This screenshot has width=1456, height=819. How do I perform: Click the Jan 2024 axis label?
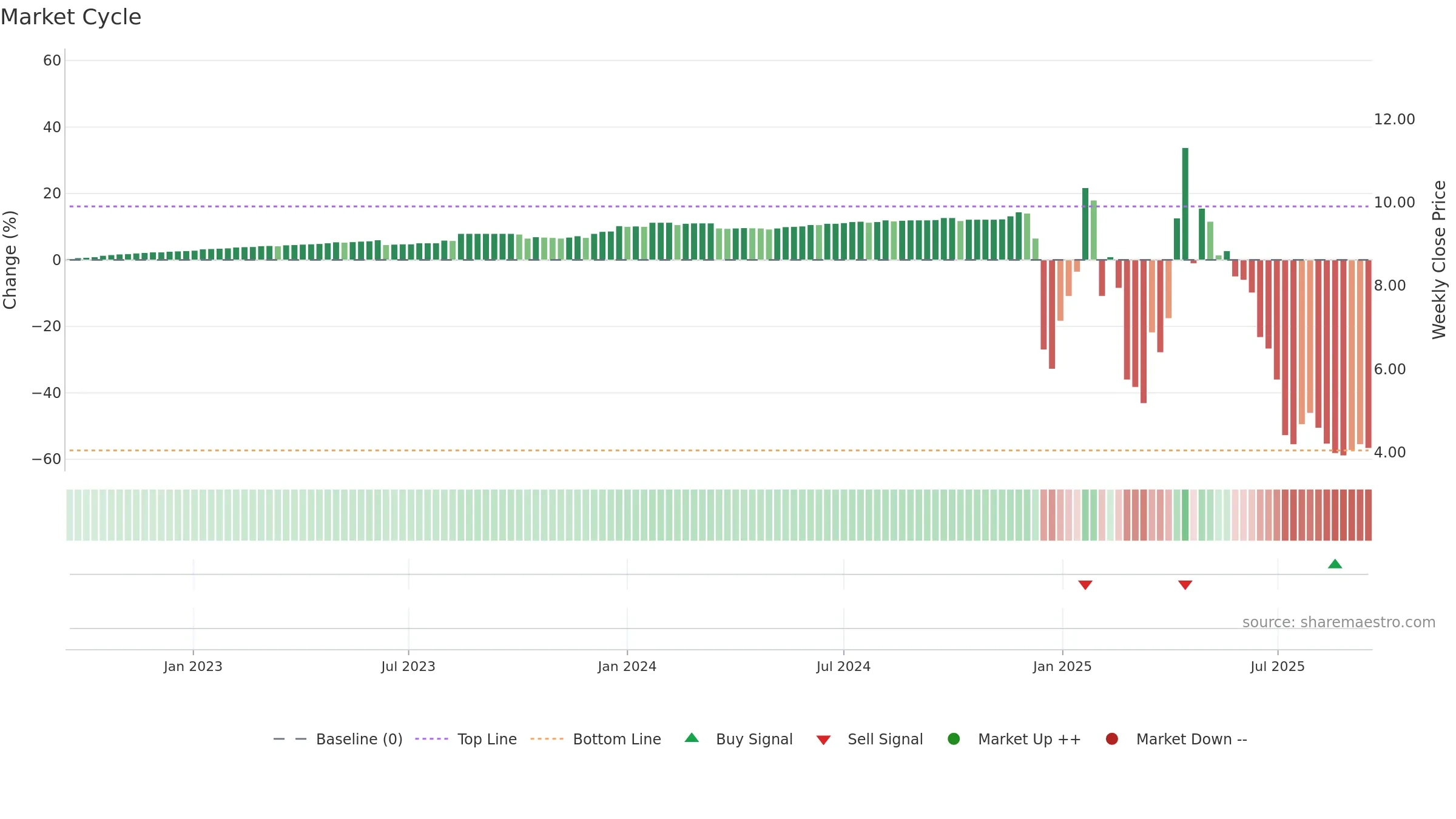point(627,667)
